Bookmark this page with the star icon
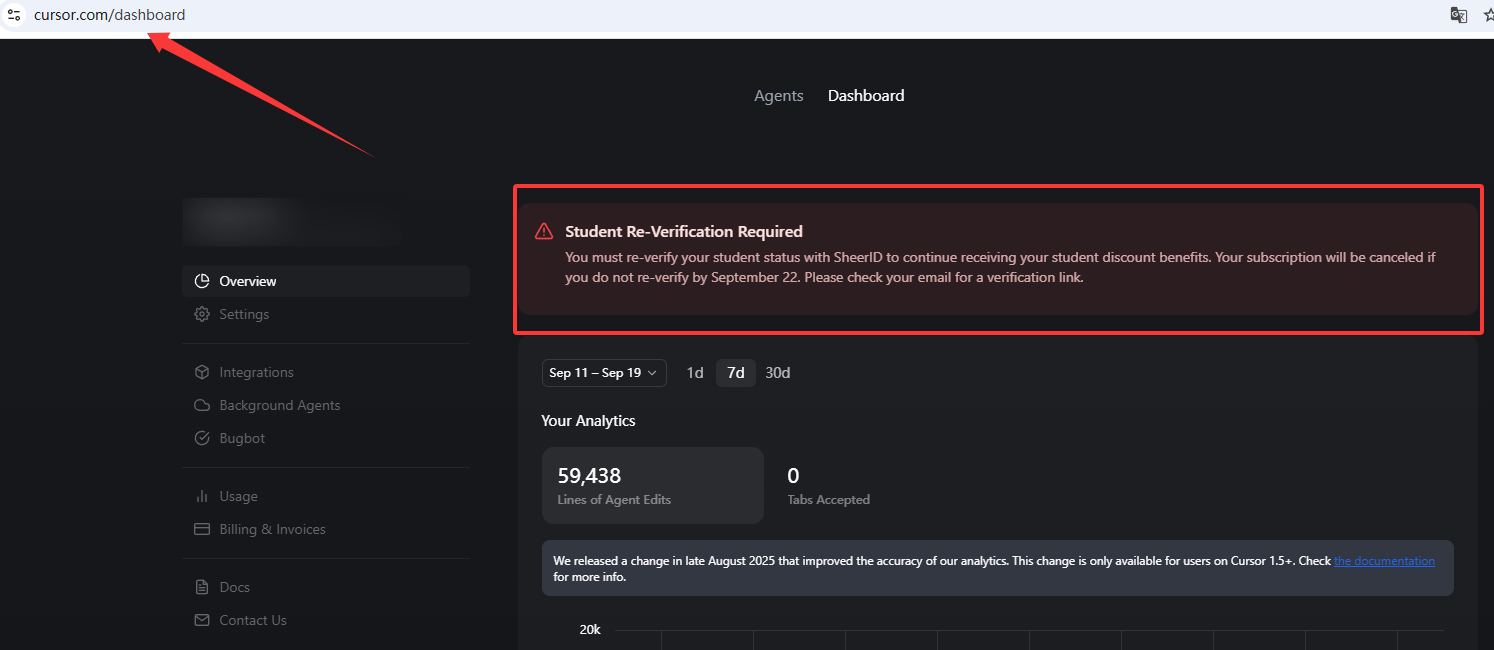The width and height of the screenshot is (1494, 650). (x=1488, y=15)
